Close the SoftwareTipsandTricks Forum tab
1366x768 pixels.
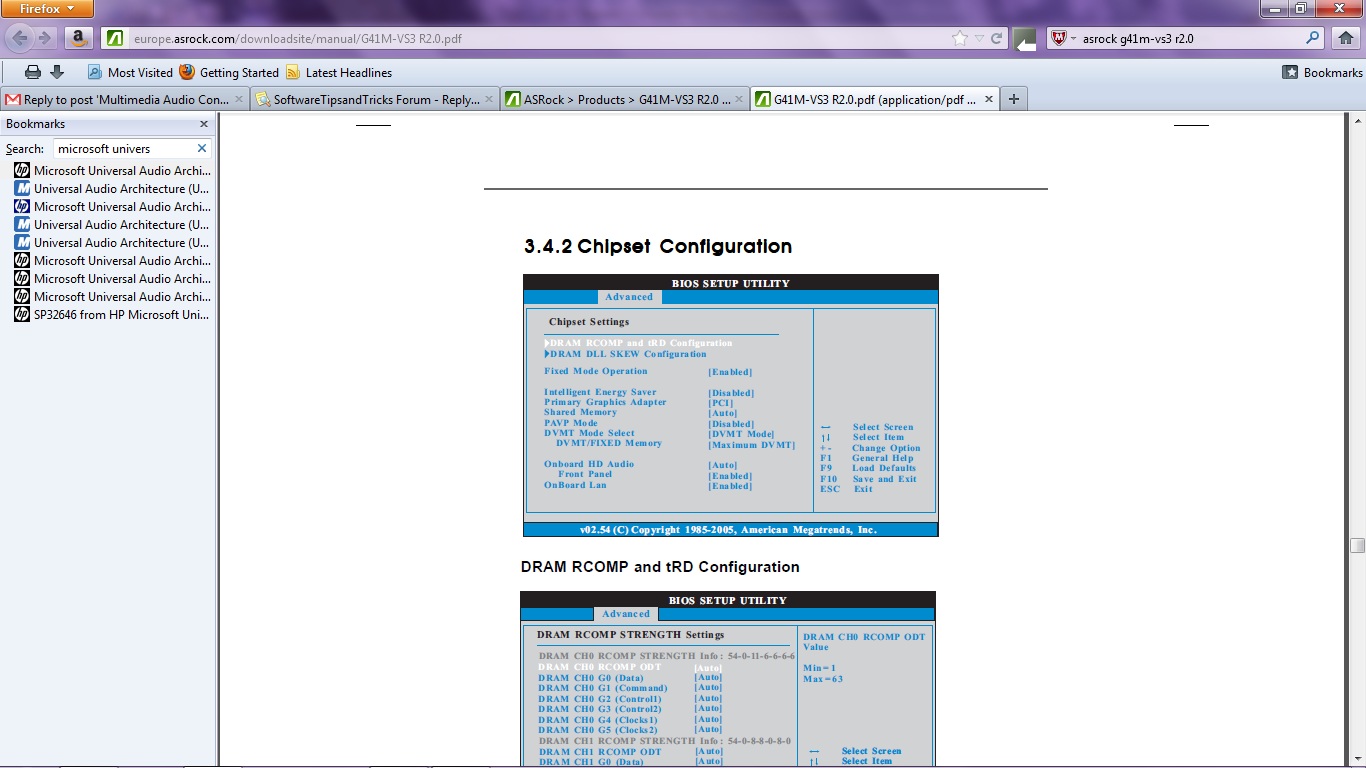[489, 99]
